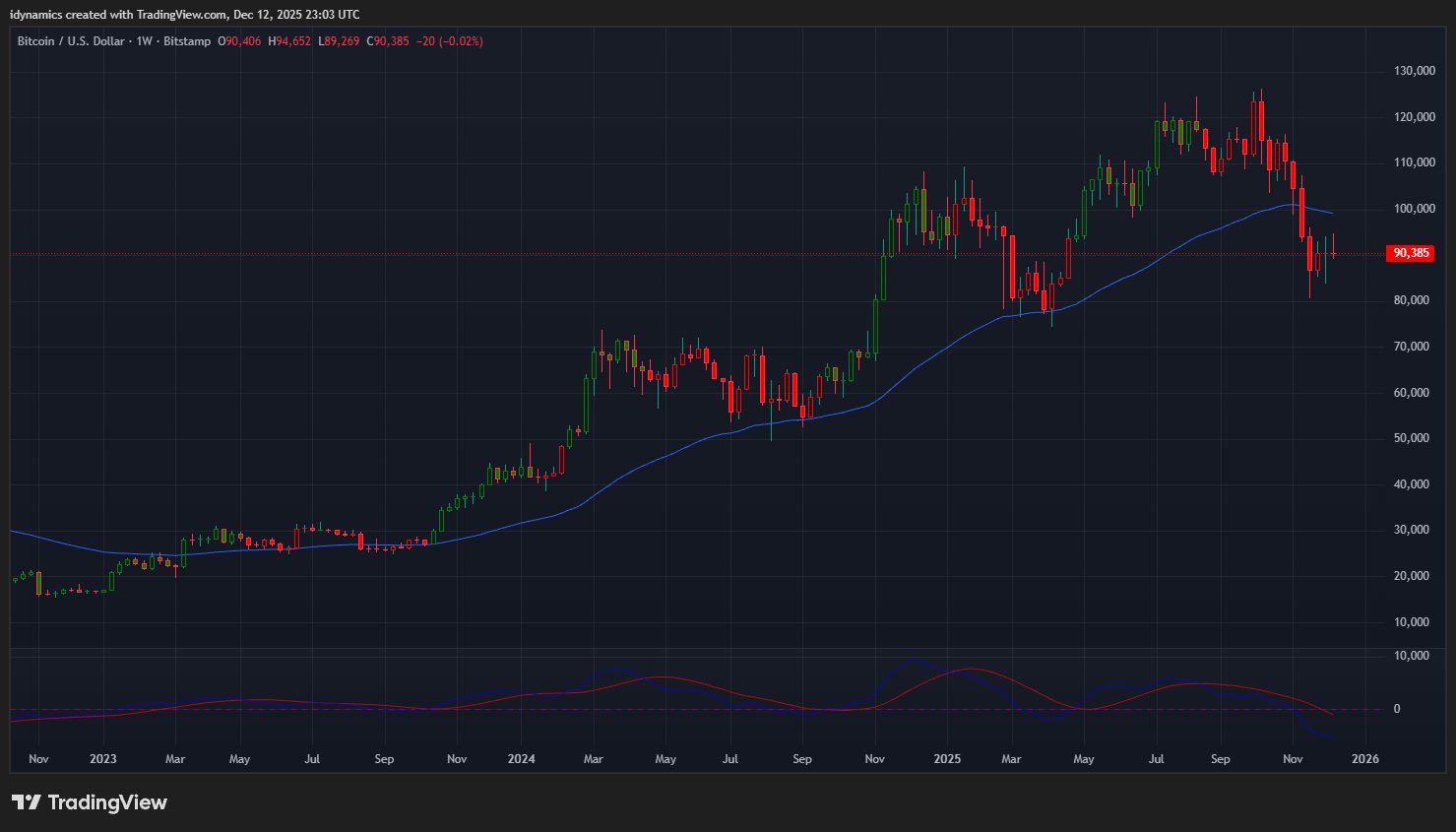Click the TradingView logo icon
This screenshot has height=832, width=1456.
[x=26, y=802]
